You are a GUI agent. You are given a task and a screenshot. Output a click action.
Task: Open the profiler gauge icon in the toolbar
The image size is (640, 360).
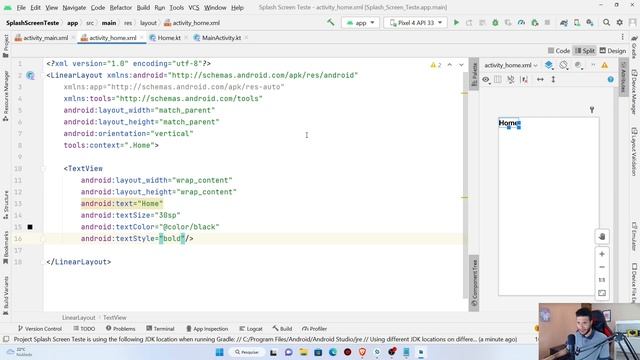coord(521,23)
